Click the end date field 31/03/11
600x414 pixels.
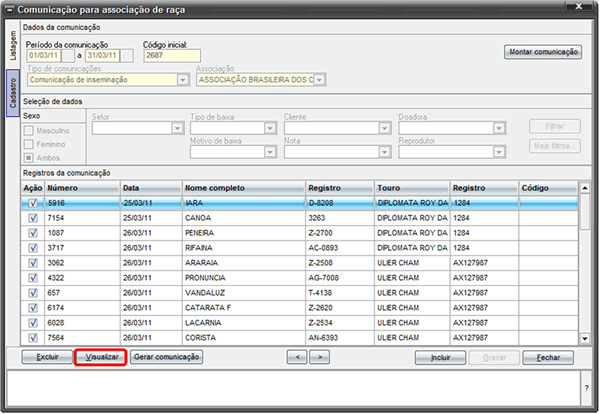point(103,56)
